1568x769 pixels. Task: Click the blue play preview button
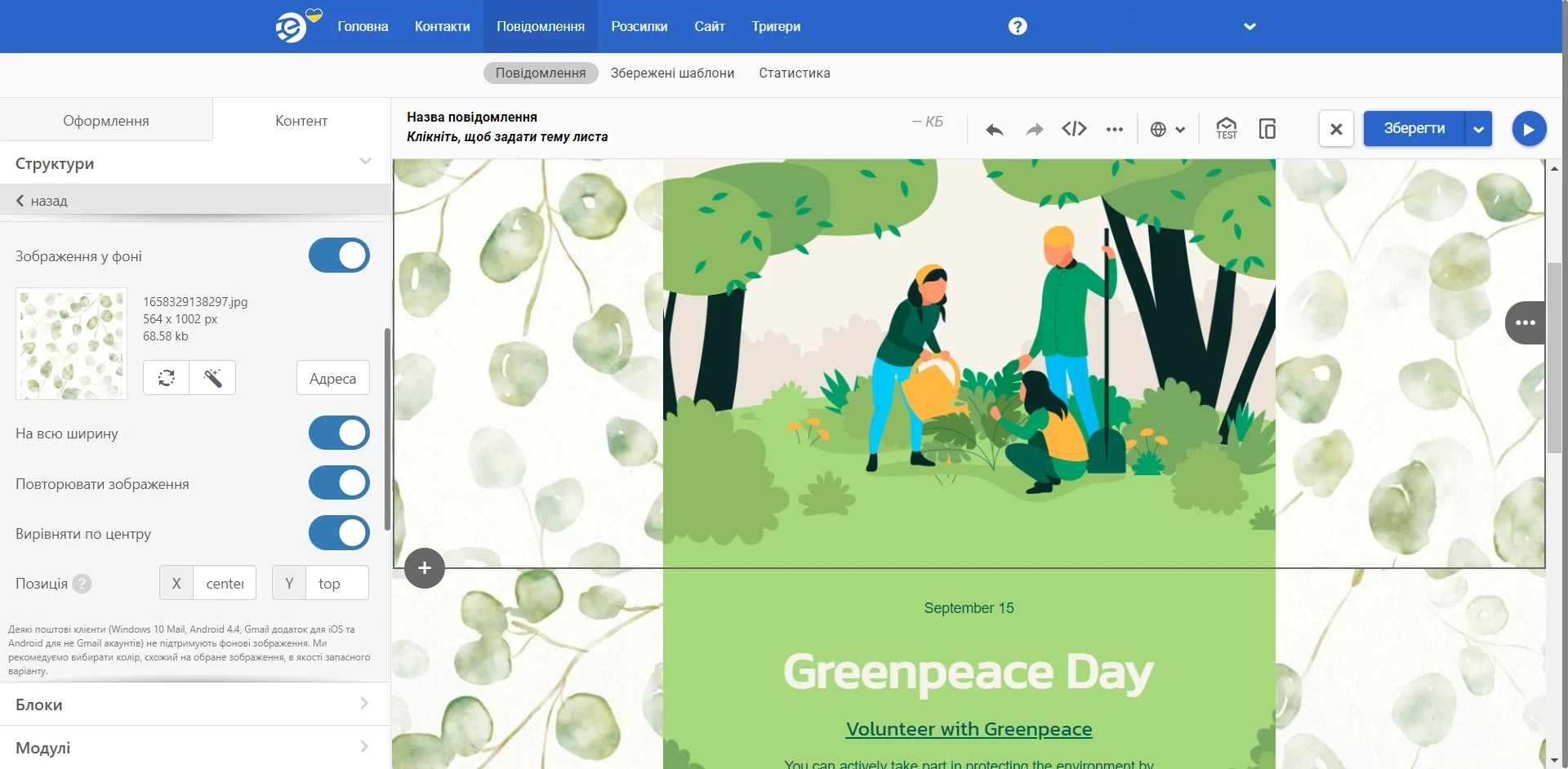click(x=1529, y=129)
